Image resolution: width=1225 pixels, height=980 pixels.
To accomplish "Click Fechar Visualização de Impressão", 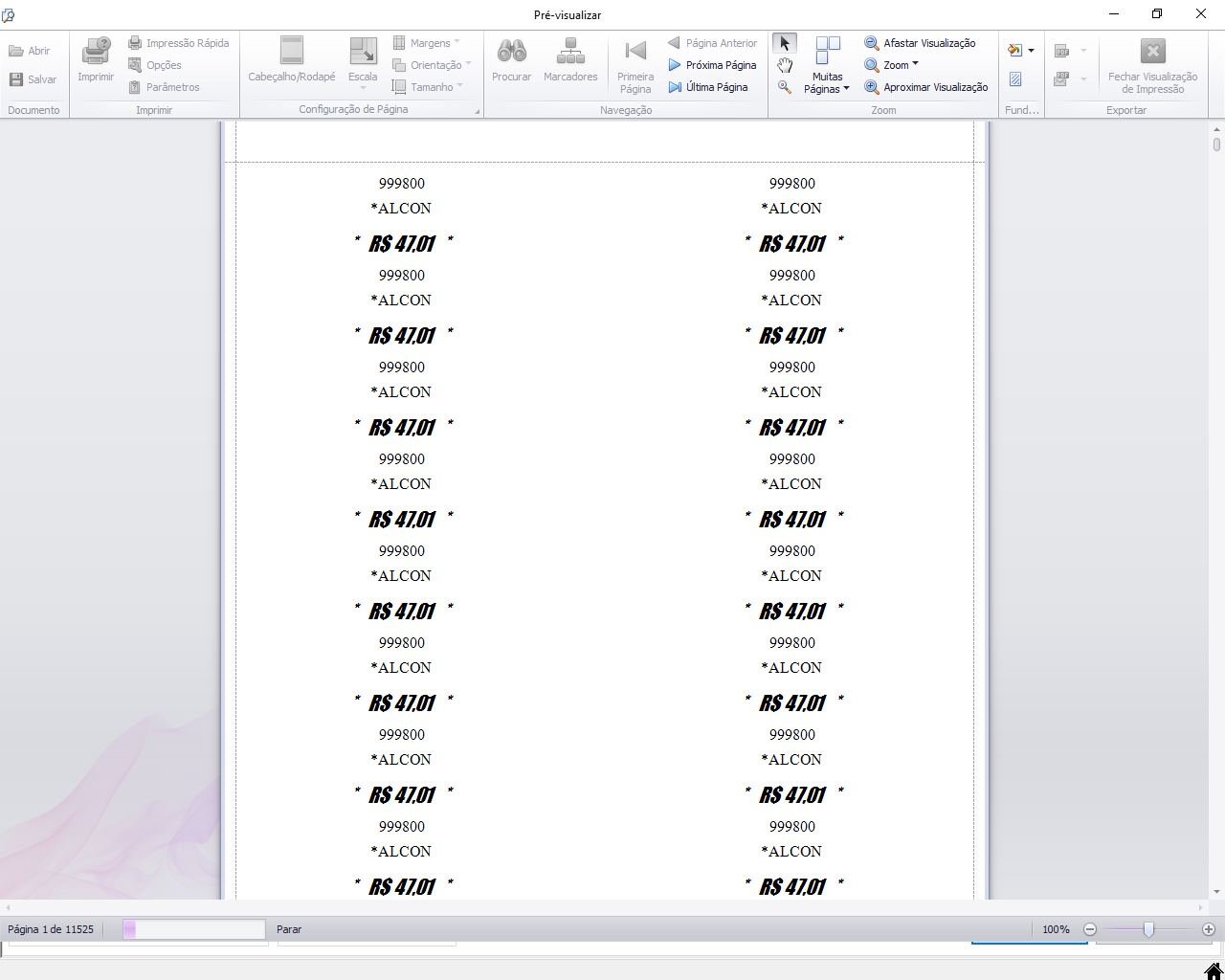I will pyautogui.click(x=1152, y=66).
